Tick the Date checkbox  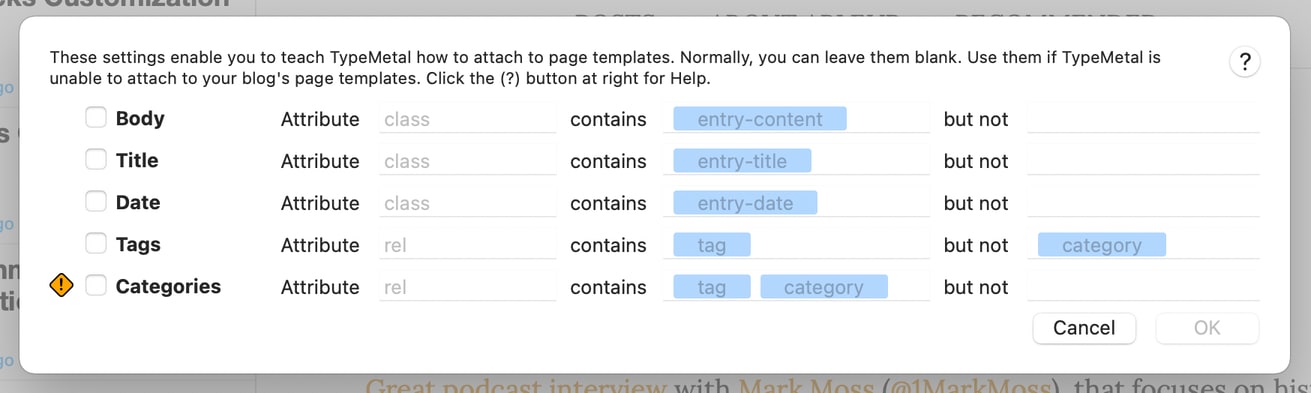click(x=95, y=202)
